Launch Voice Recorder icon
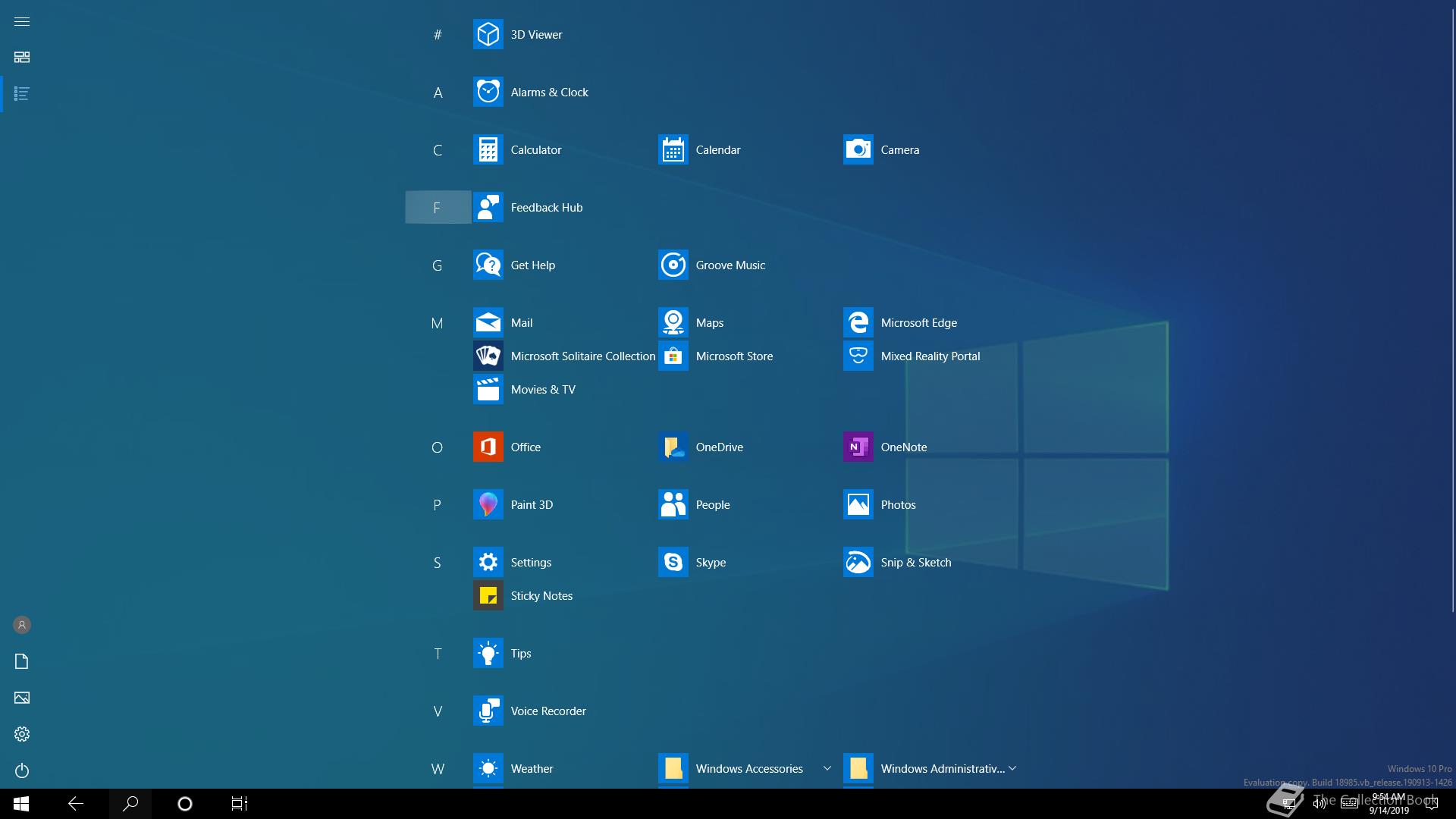 pyautogui.click(x=488, y=711)
